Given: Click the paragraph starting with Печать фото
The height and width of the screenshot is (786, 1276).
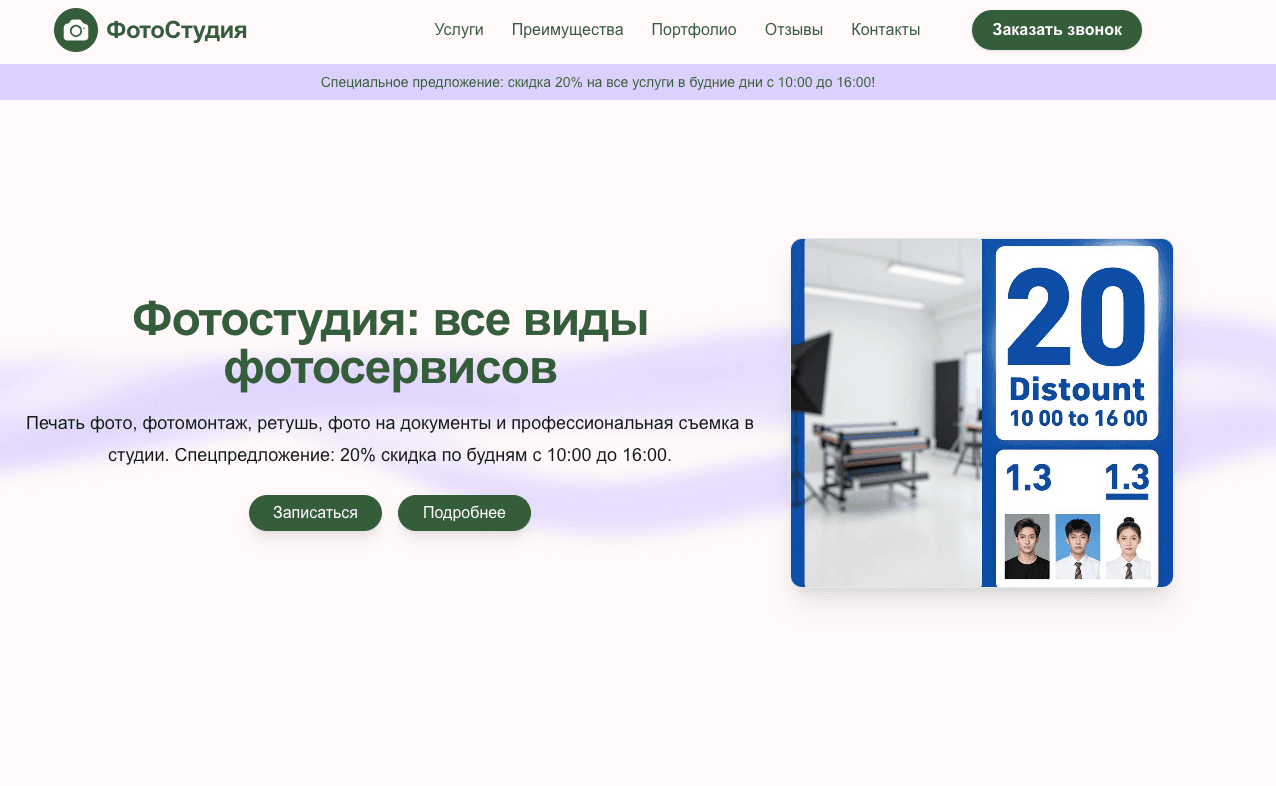Looking at the screenshot, I should (390, 439).
